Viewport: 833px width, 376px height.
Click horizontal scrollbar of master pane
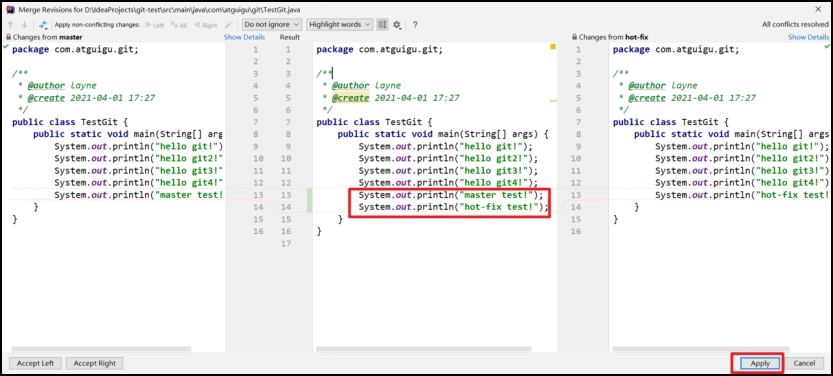point(101,349)
